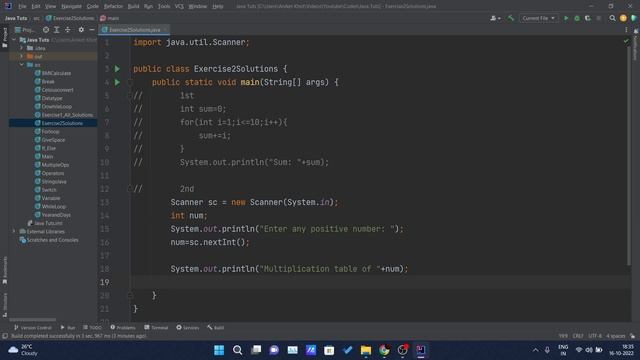This screenshot has width=640, height=360.
Task: Click the JetBrains Toolbox style icon at top right
Action: (633, 18)
